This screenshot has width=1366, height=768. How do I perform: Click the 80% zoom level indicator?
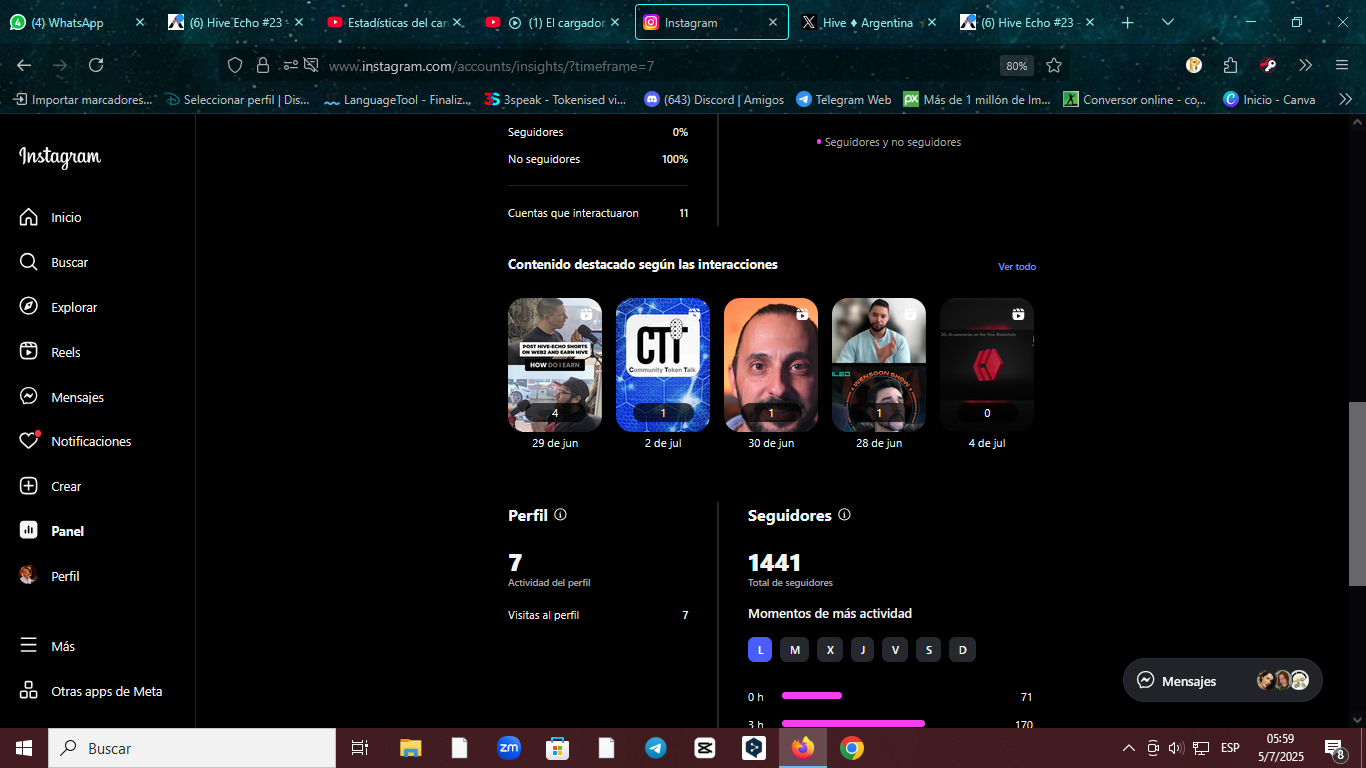[x=1017, y=66]
